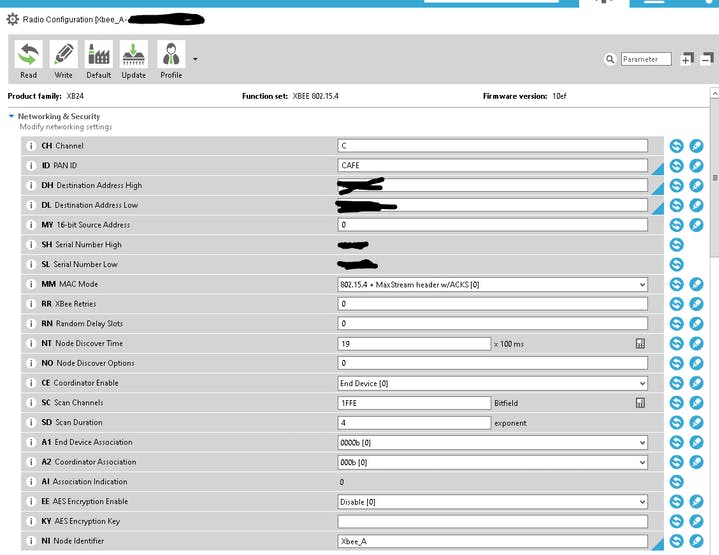Collapse all sections with minus icon
This screenshot has height=555, width=719.
click(x=706, y=59)
